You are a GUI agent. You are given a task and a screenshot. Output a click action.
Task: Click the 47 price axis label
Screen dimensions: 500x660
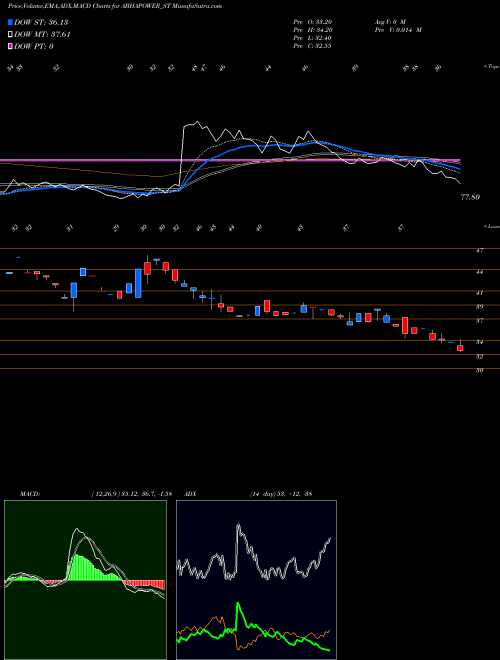click(x=479, y=251)
